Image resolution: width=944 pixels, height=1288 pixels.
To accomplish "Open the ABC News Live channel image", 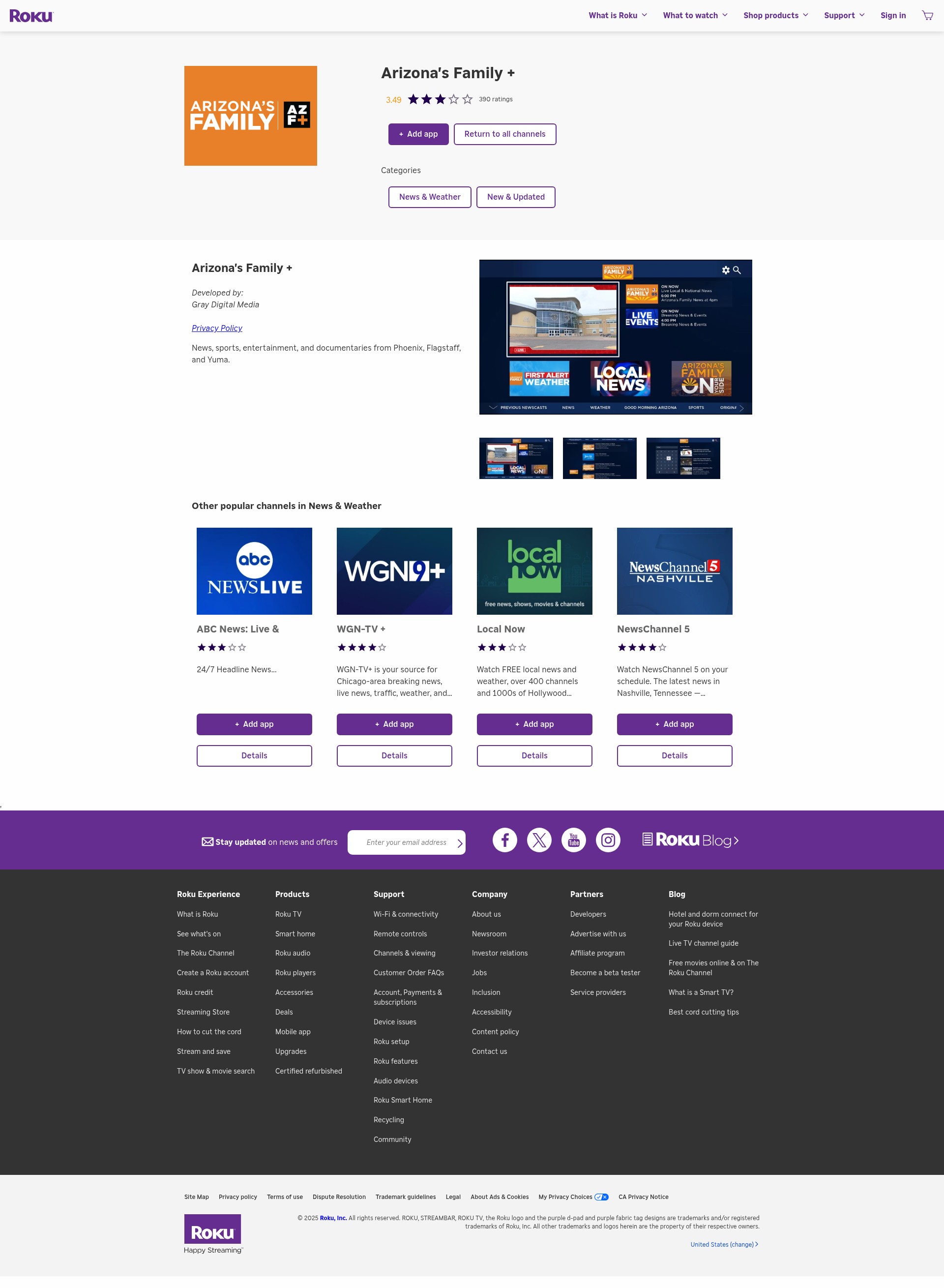I will coord(254,571).
